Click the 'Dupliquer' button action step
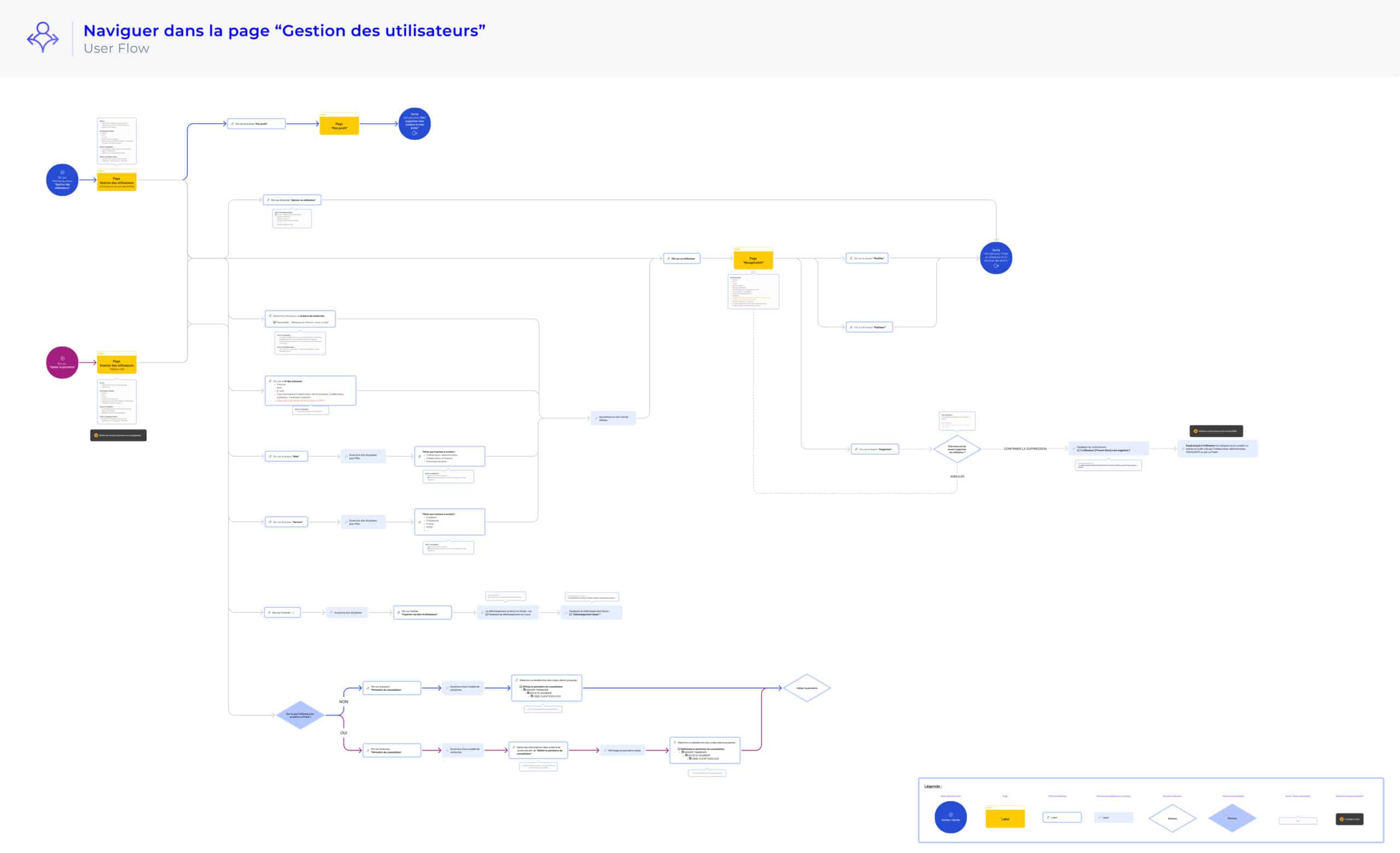 (869, 327)
